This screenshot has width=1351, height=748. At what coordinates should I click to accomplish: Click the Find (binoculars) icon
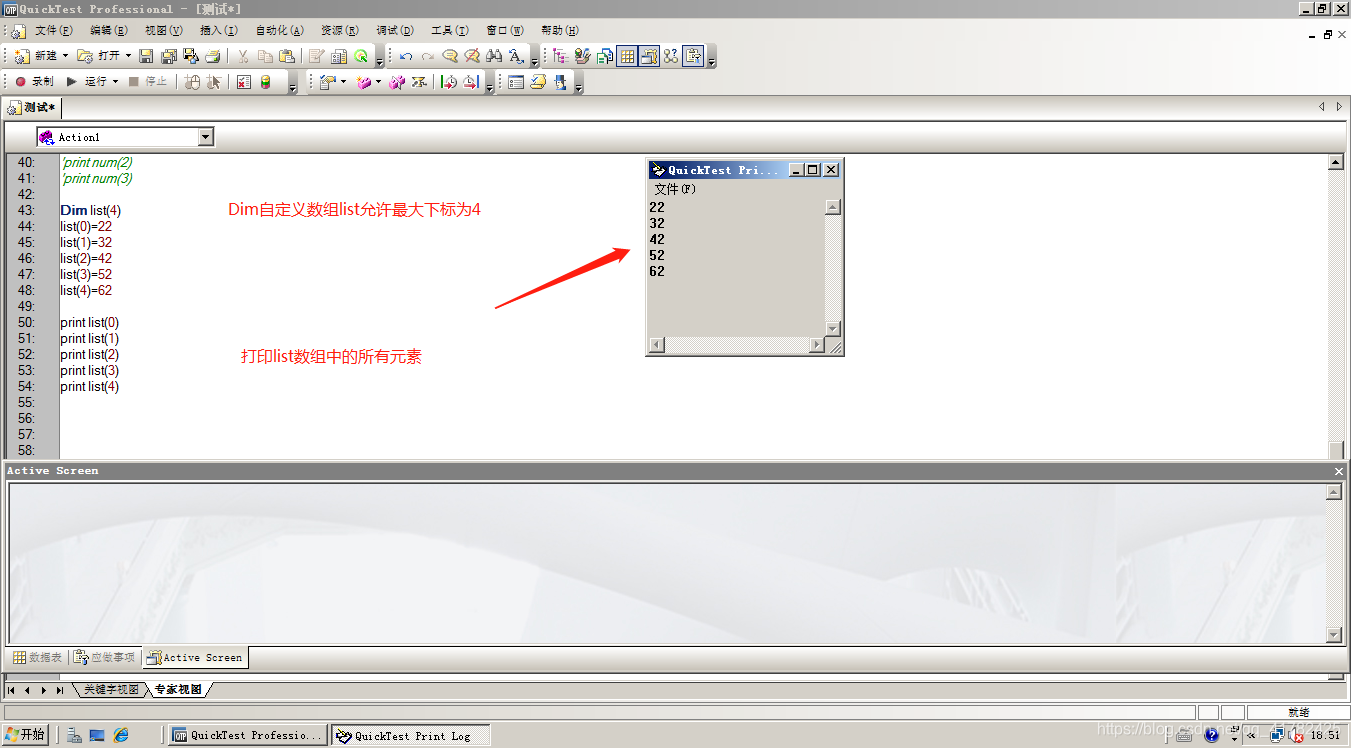(494, 56)
